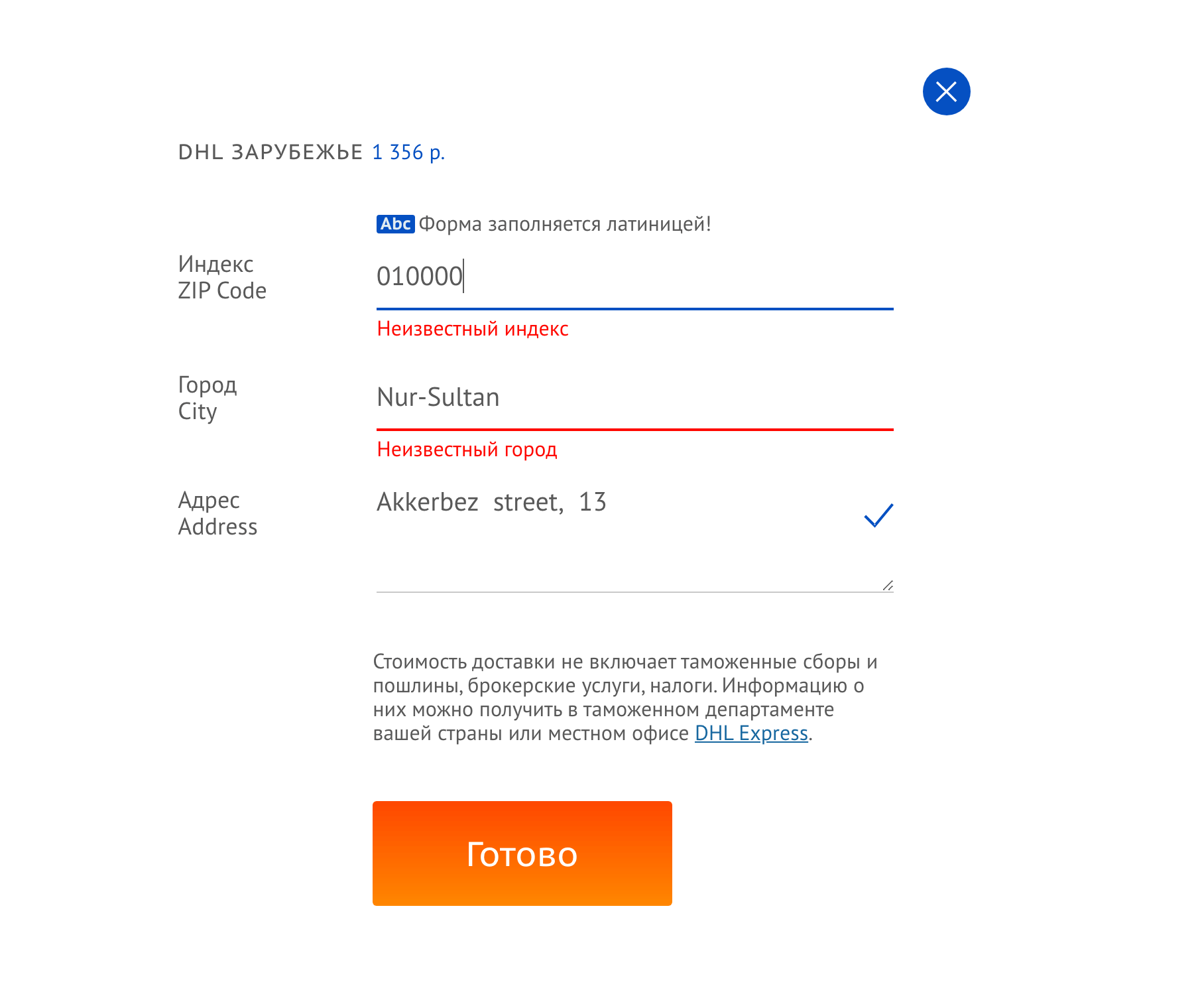Viewport: 1200px width, 1008px height.
Task: Click the blue Abc Latin-input badge
Action: 395,224
